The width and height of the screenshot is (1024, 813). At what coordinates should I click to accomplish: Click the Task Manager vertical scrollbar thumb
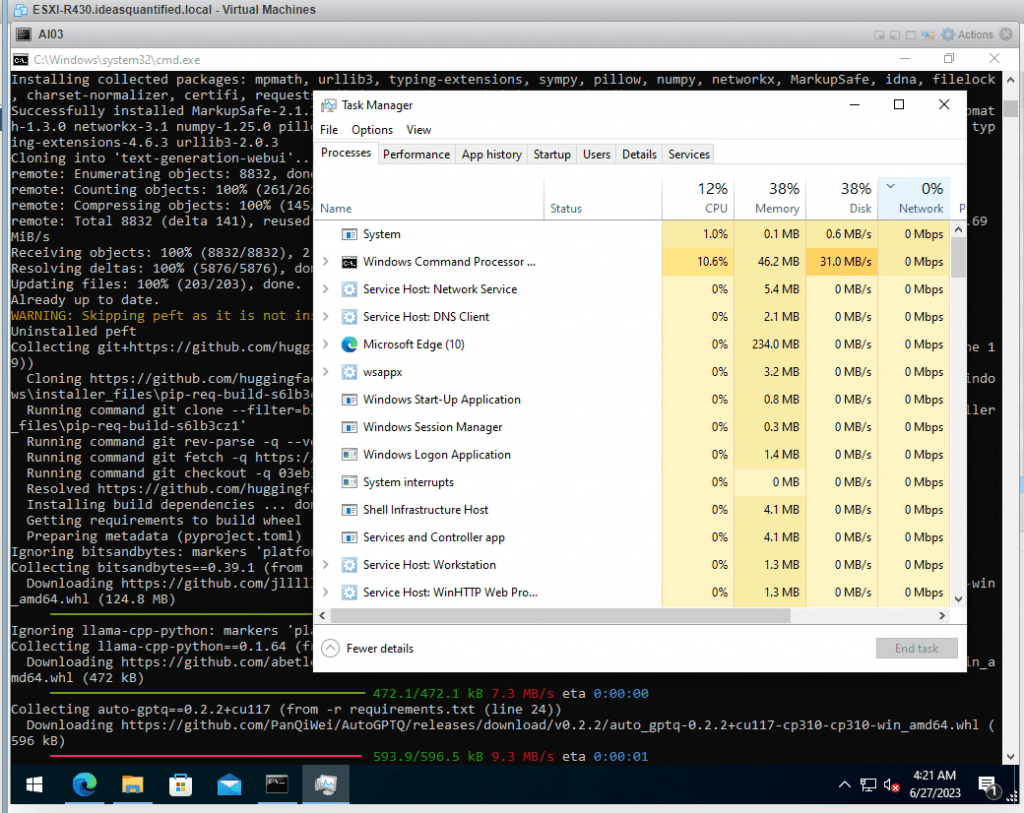958,257
